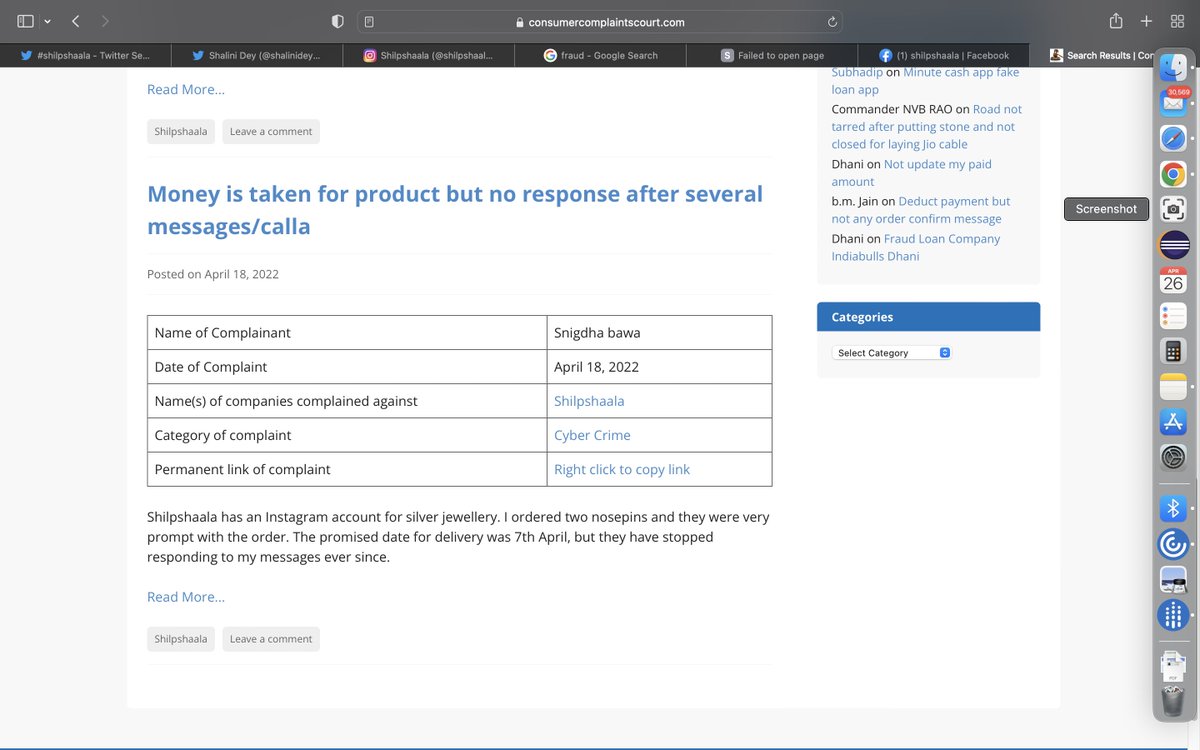Image resolution: width=1200 pixels, height=750 pixels.
Task: Switch to the Shilpshaala Instagram tab
Action: 429,55
